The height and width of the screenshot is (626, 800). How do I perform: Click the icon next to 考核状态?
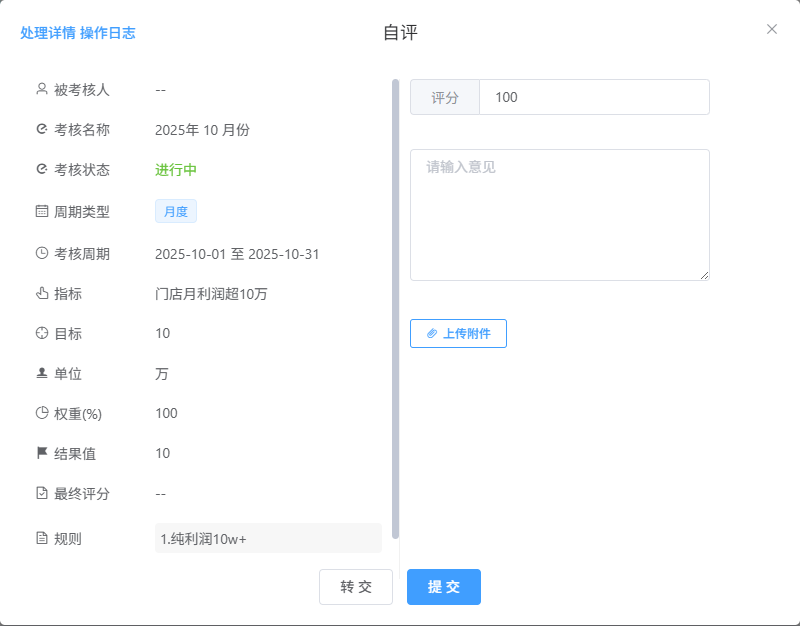pos(42,169)
